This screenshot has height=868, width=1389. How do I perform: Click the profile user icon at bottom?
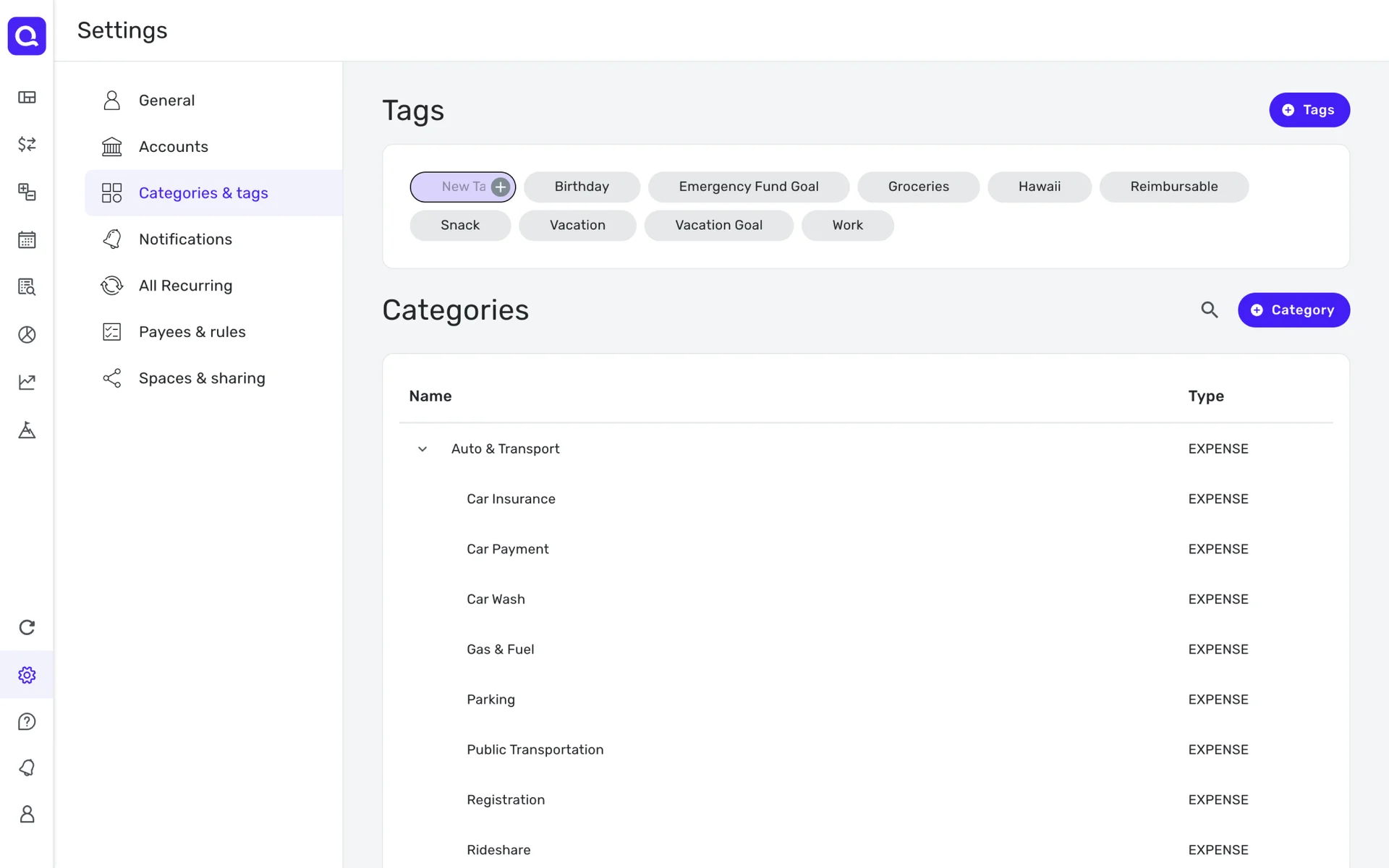[x=27, y=814]
